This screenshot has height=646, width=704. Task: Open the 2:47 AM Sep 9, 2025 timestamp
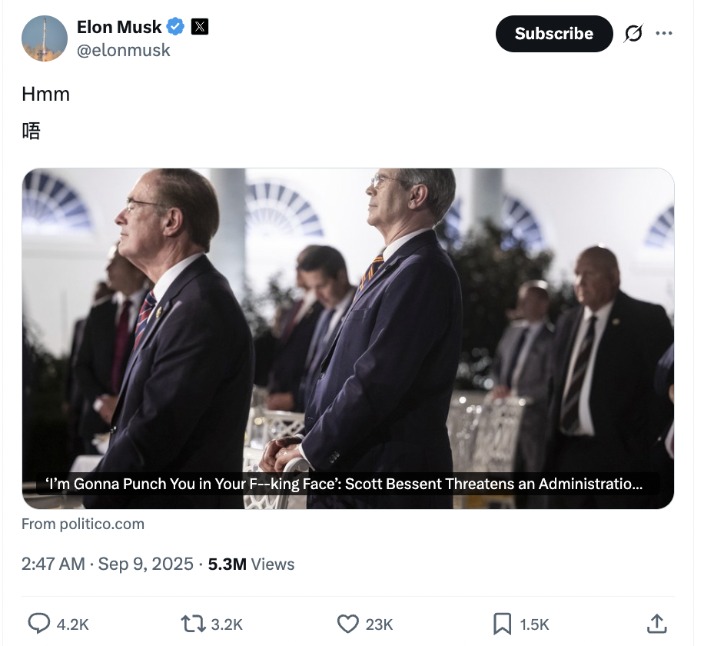coord(107,564)
